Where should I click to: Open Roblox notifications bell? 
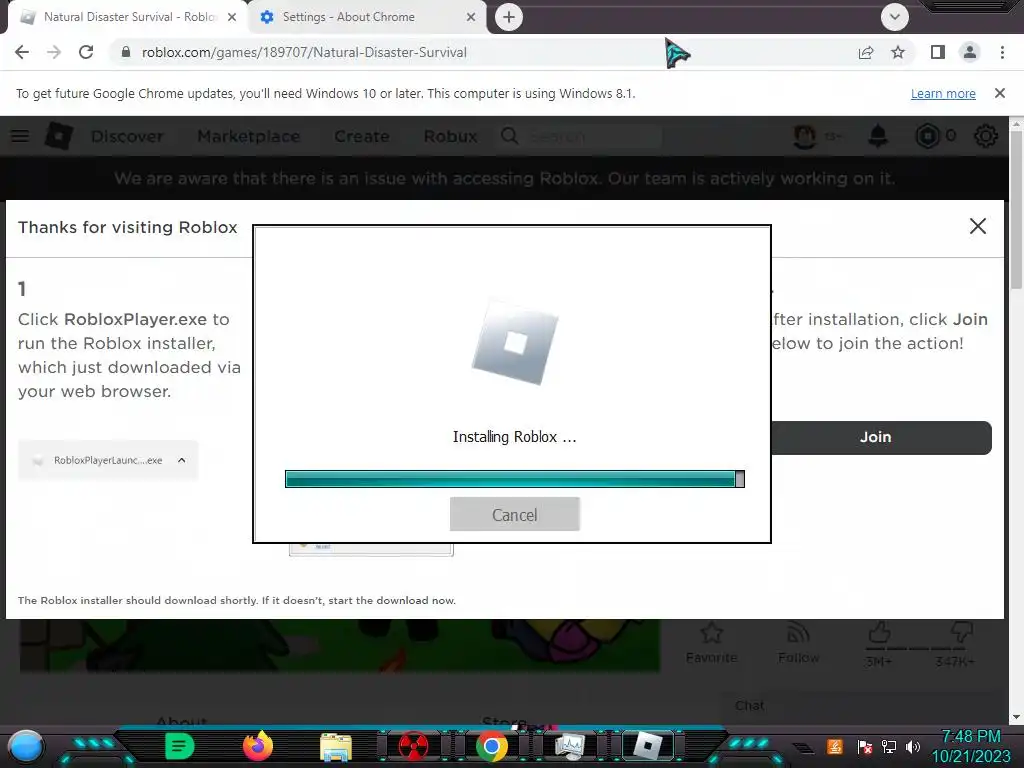pos(878,136)
